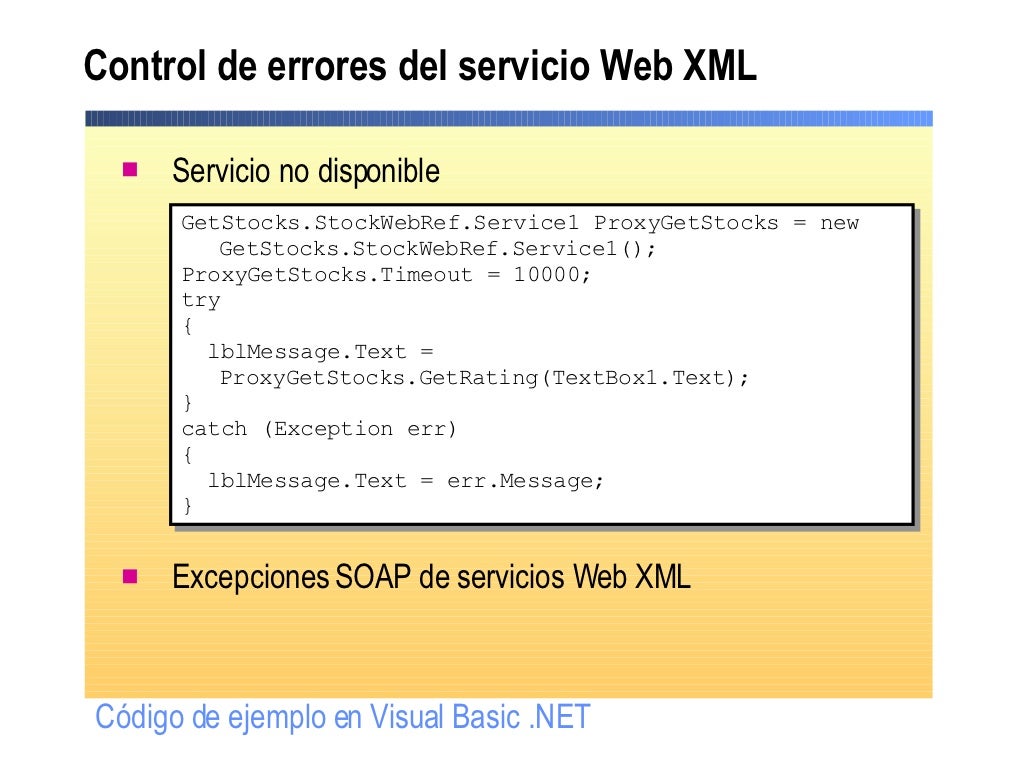1024x768 pixels.
Task: Click the slide title 'Control de errores del servicio Web XML'
Action: click(420, 65)
